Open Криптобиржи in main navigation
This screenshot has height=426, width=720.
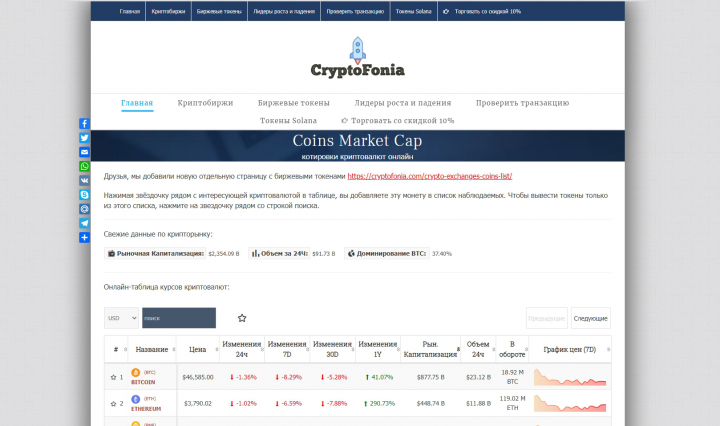coord(205,103)
